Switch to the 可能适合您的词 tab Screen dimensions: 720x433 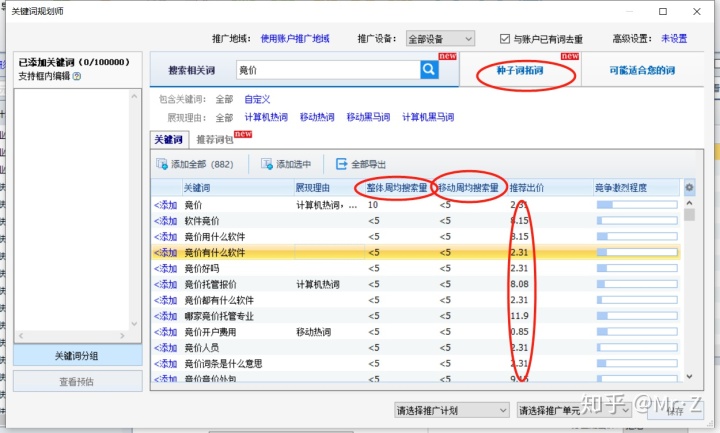pyautogui.click(x=642, y=70)
